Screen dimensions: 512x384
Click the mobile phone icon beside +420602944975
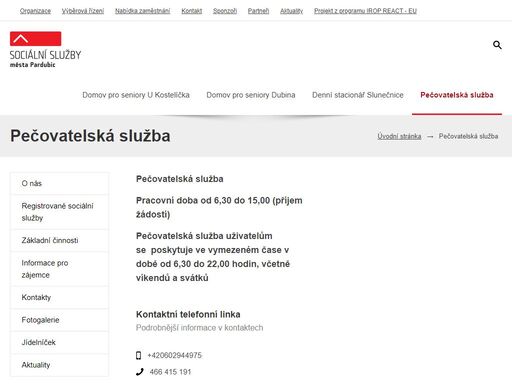click(x=139, y=355)
